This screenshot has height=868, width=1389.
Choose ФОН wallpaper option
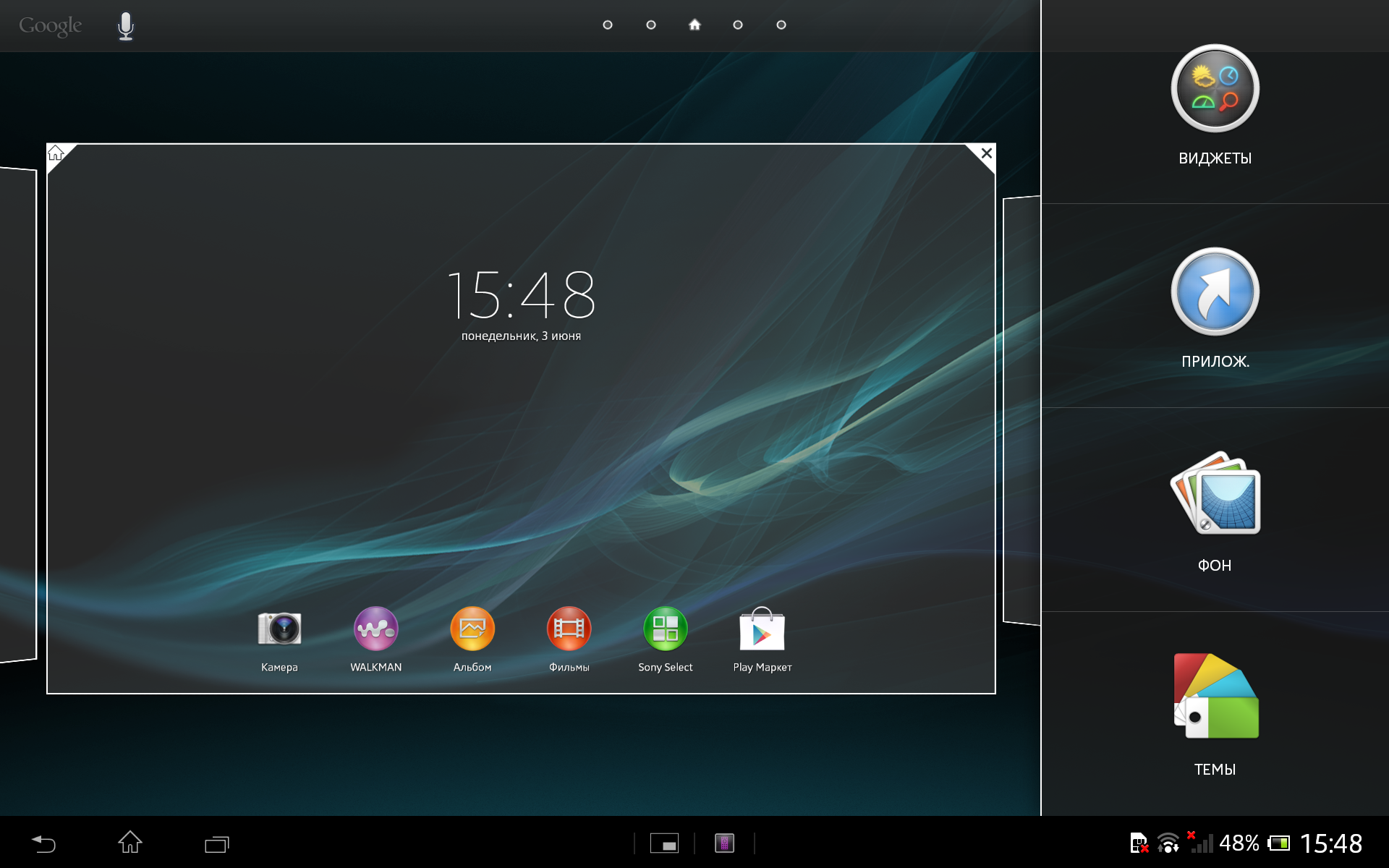coord(1215,512)
